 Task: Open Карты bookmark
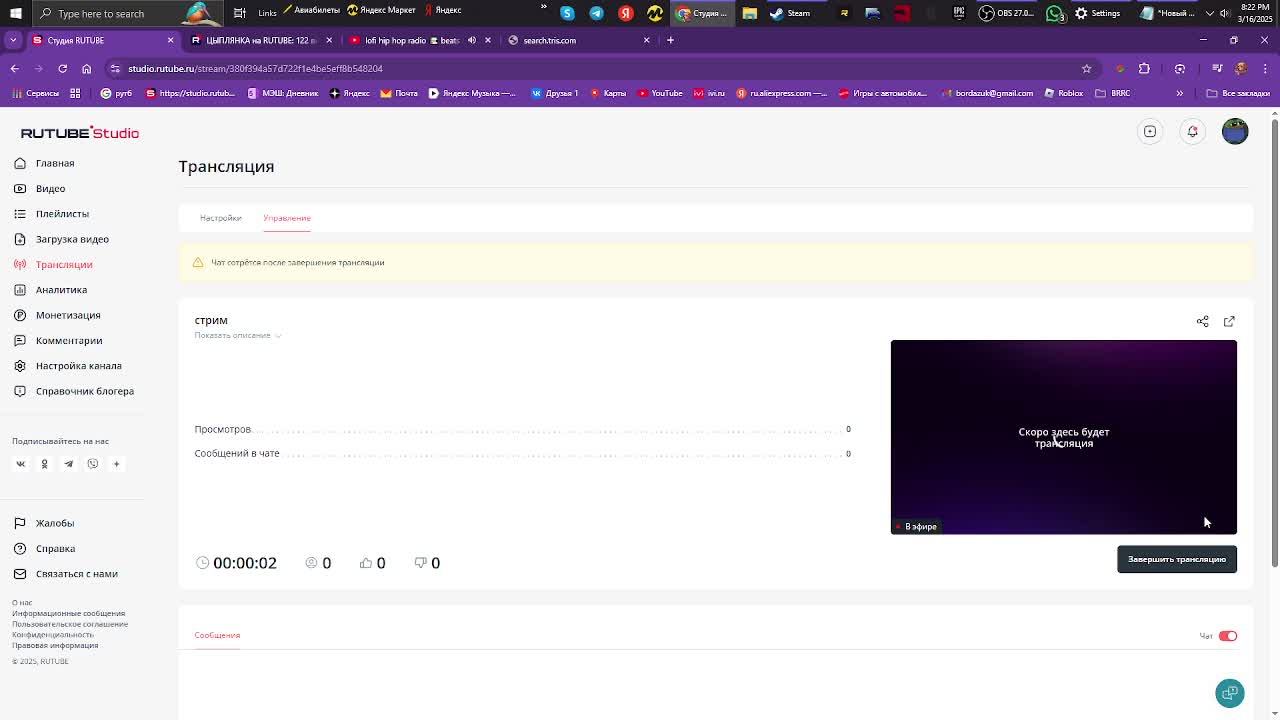[608, 93]
